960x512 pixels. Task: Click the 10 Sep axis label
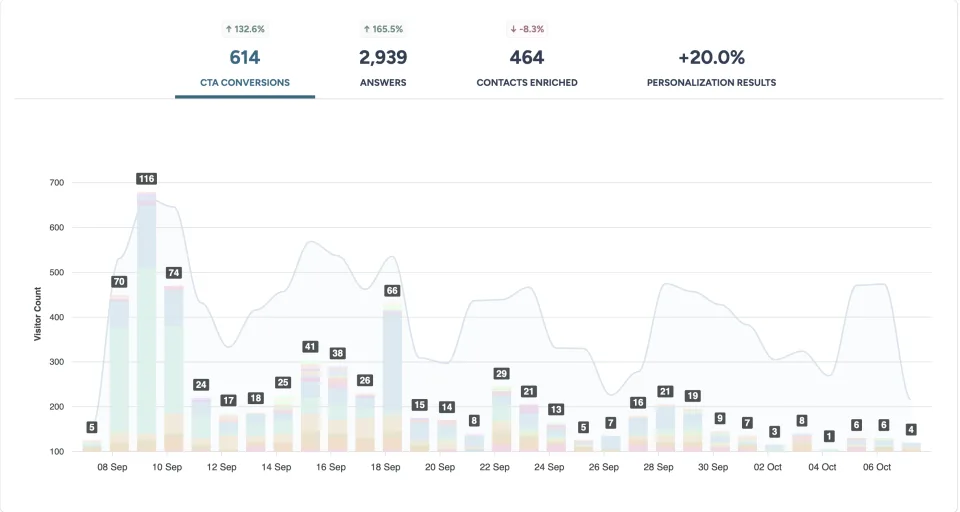[x=167, y=467]
